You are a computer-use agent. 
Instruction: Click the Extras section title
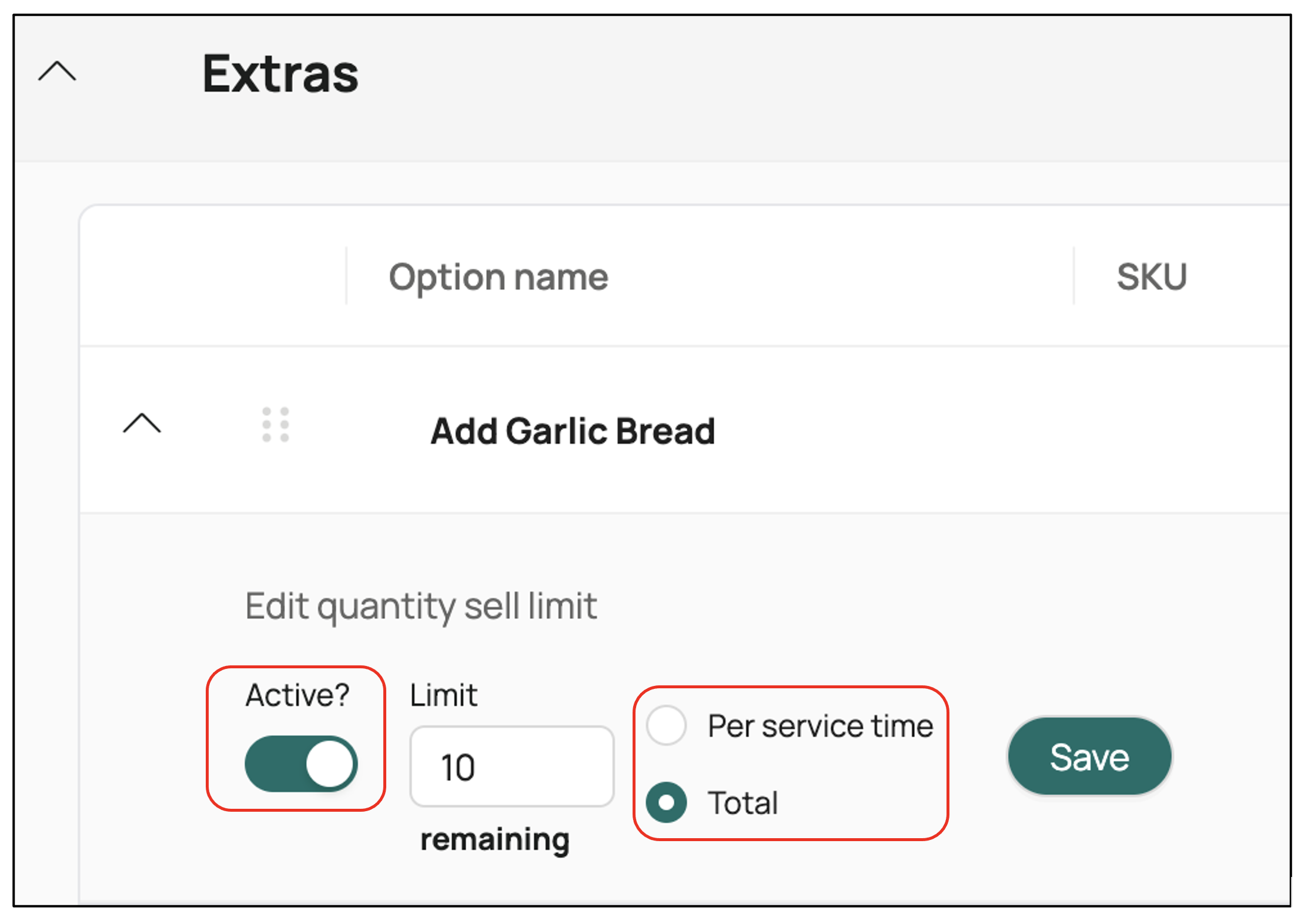pos(280,74)
